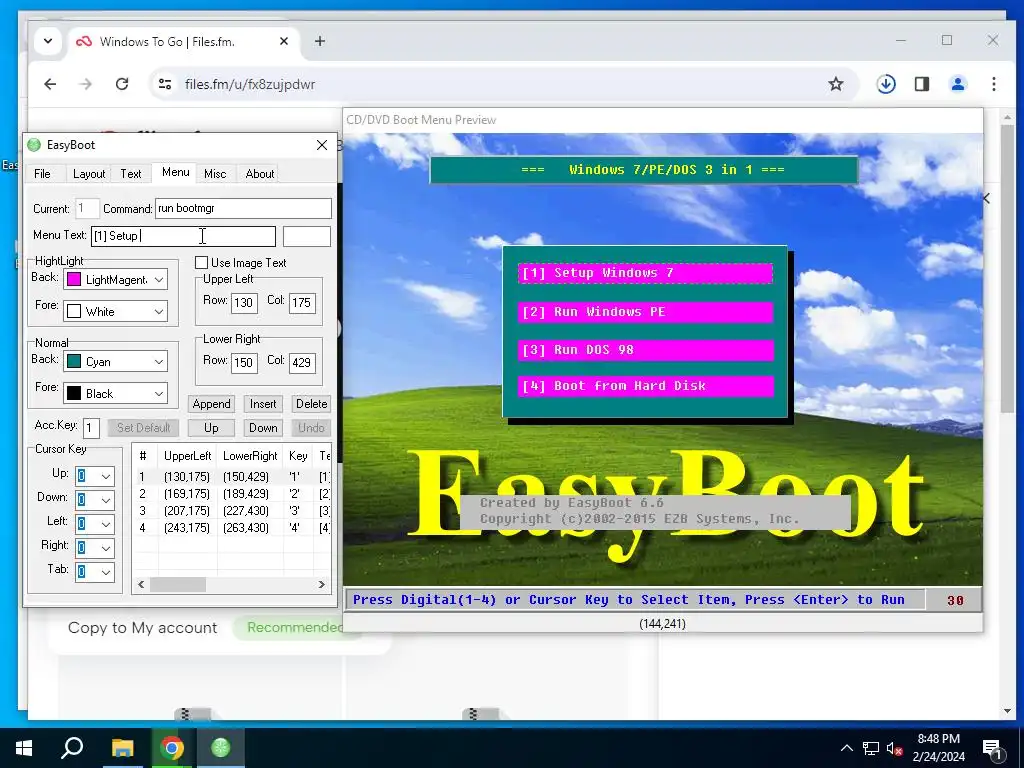
Task: Enable Use Image Text checkbox
Action: 202,263
